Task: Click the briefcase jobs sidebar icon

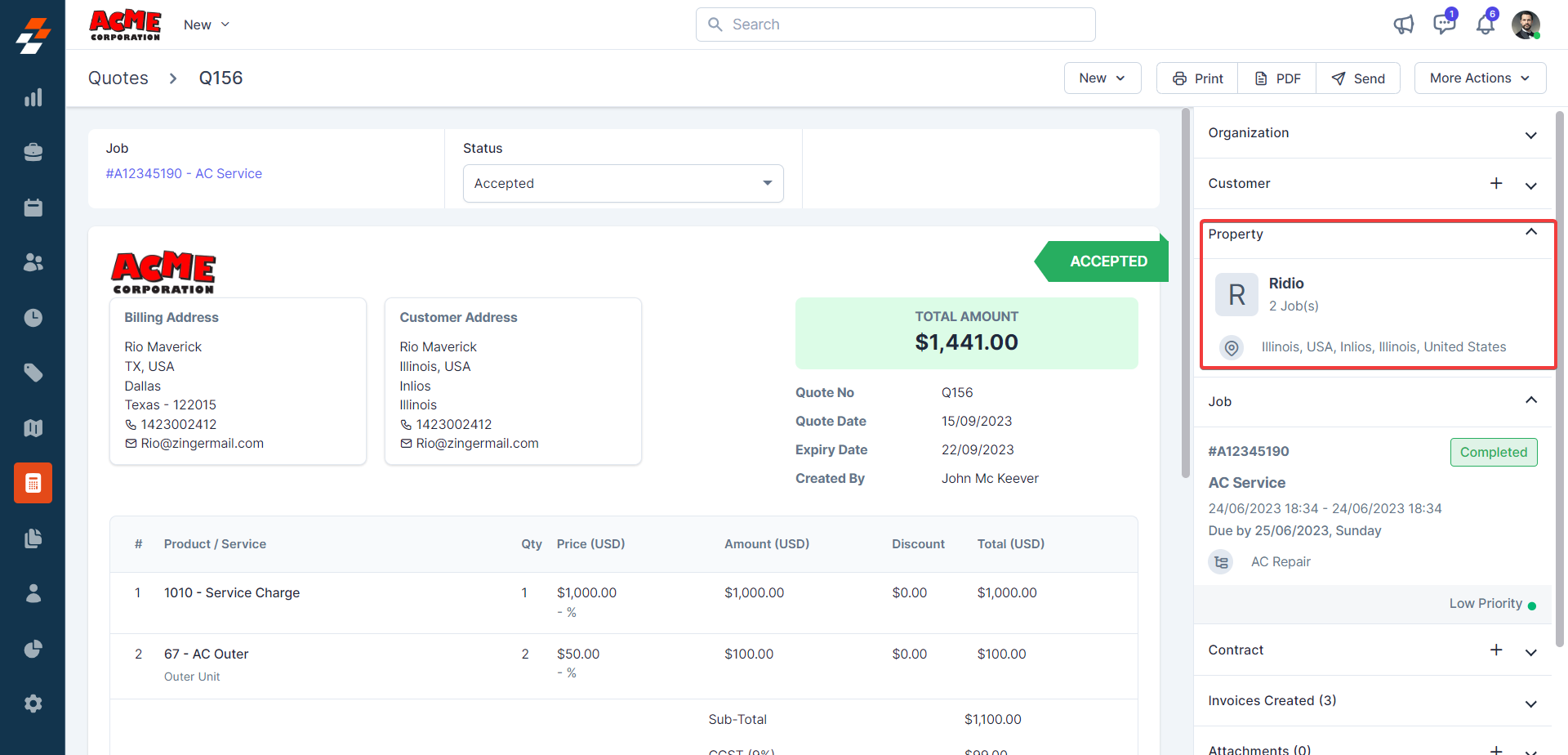Action: coord(33,153)
